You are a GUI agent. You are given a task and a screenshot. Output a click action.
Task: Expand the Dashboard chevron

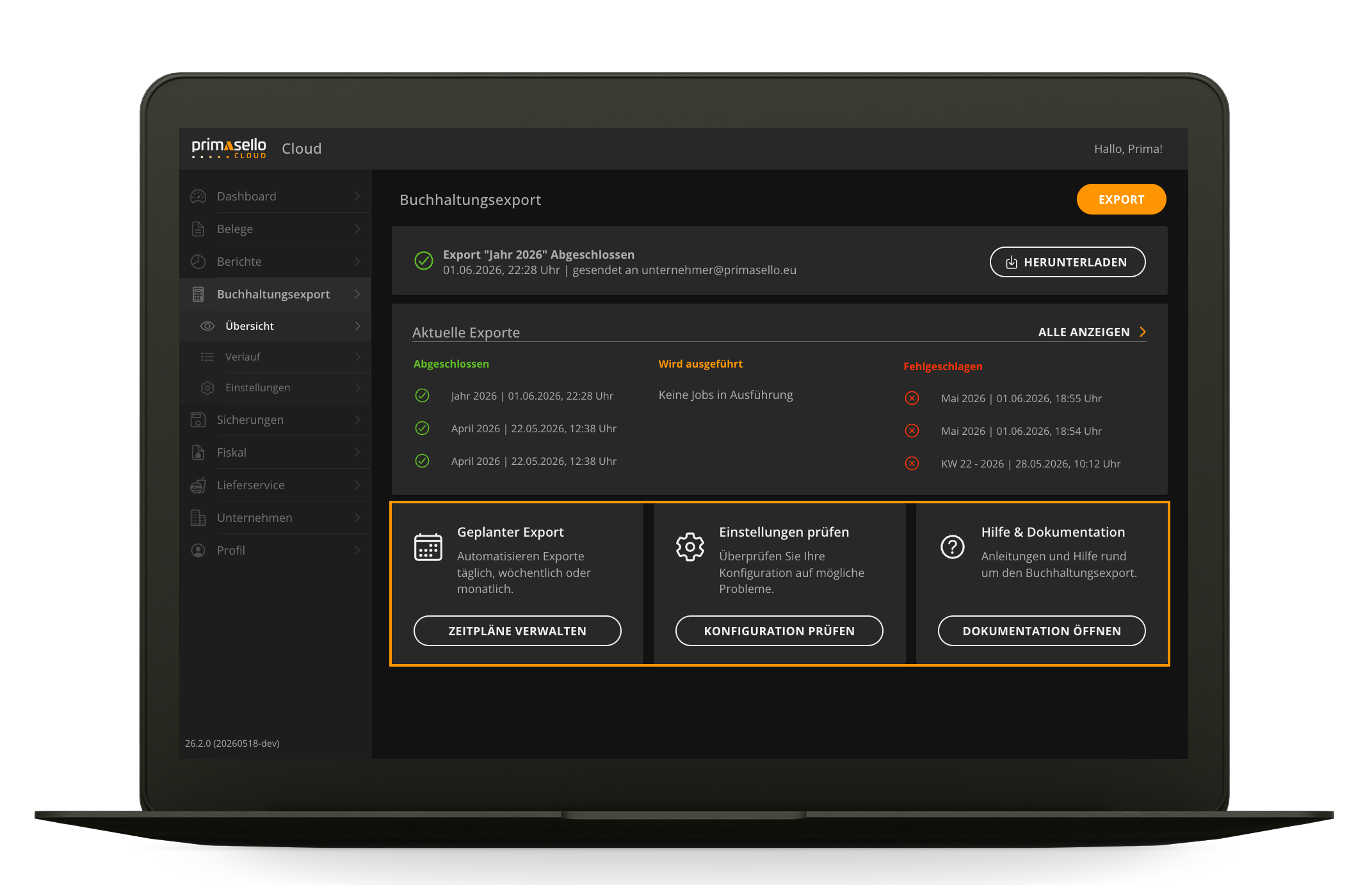tap(357, 197)
